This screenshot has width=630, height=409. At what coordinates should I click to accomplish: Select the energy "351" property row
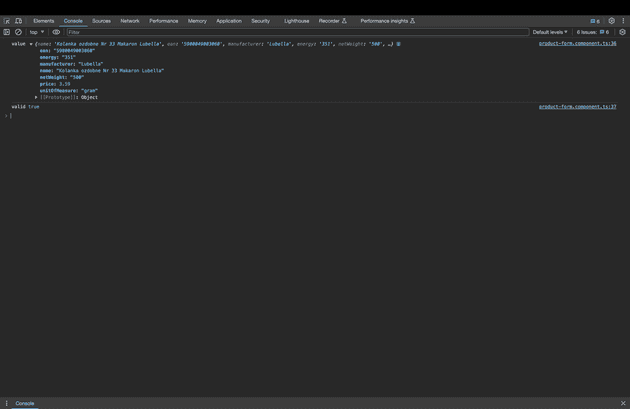[x=57, y=57]
